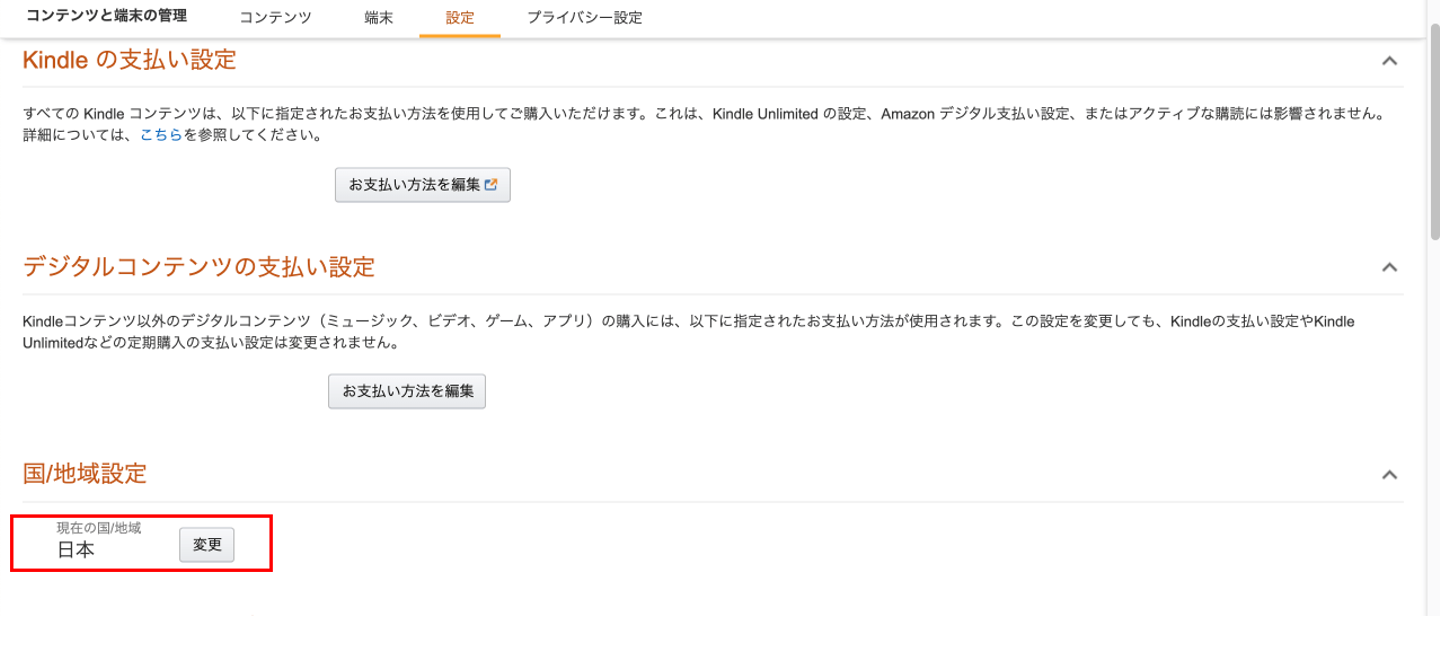
Task: Open the こちら details link
Action: click(x=161, y=136)
